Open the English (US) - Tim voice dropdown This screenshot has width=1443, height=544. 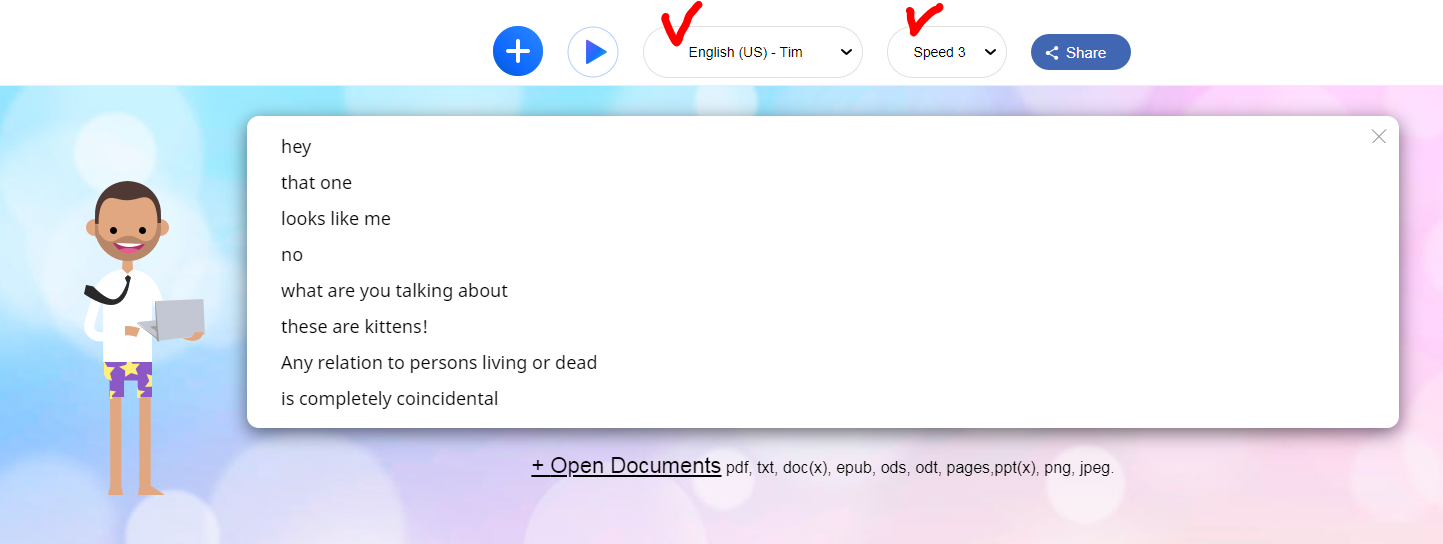[753, 52]
